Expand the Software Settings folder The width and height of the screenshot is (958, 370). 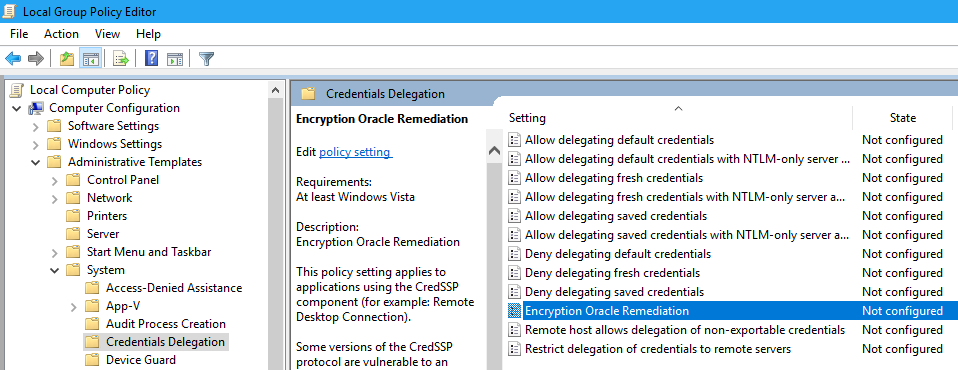(35, 126)
